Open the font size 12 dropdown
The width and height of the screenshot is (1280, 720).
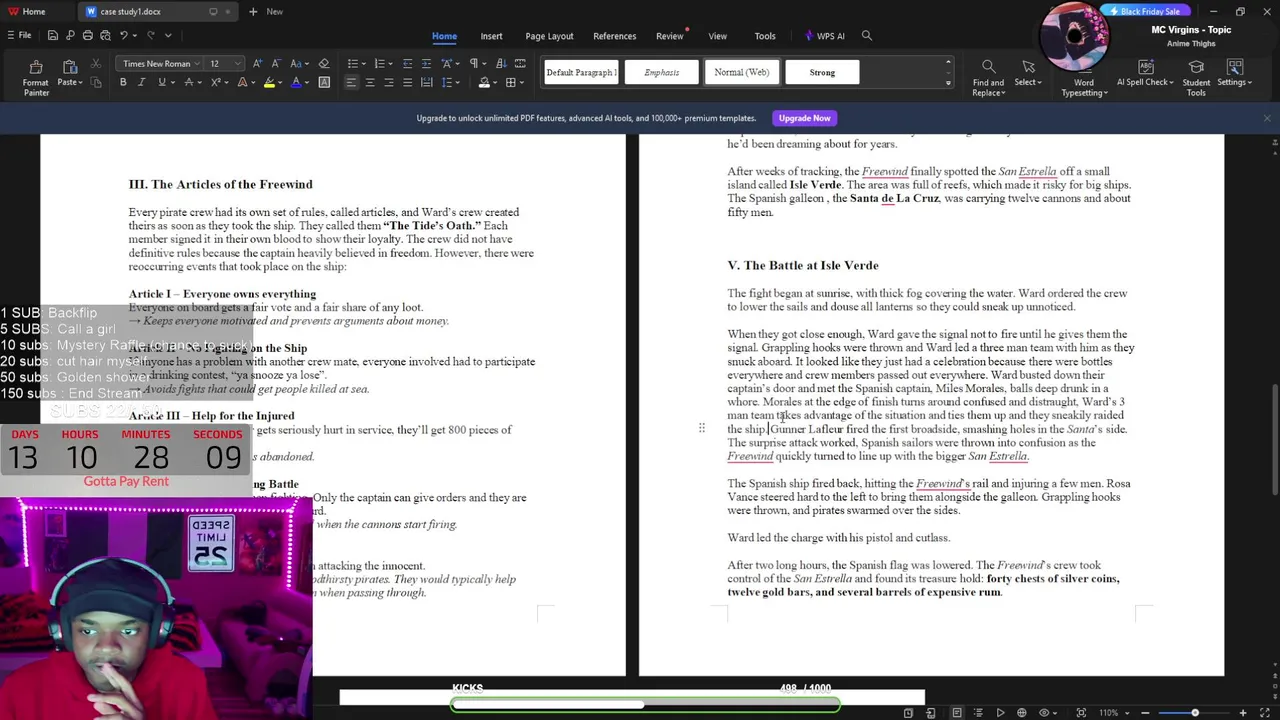coord(236,64)
